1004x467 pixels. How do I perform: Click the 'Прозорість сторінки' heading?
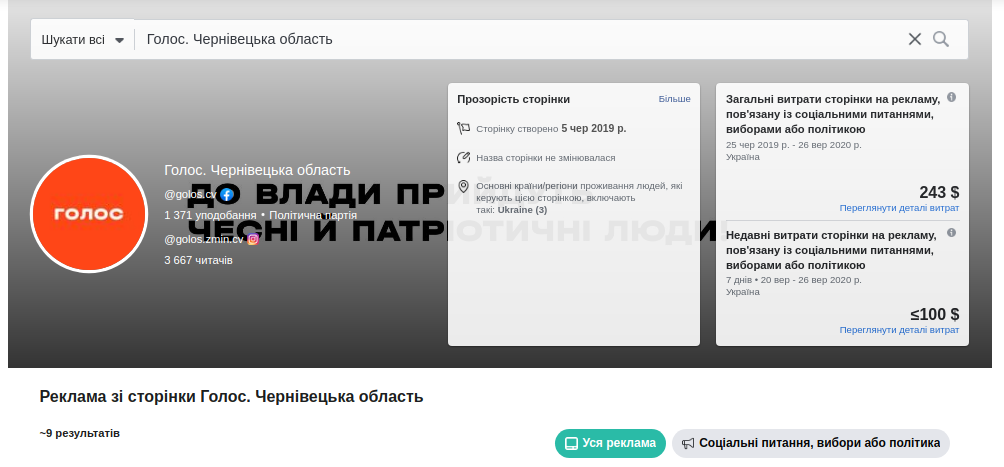tap(514, 99)
